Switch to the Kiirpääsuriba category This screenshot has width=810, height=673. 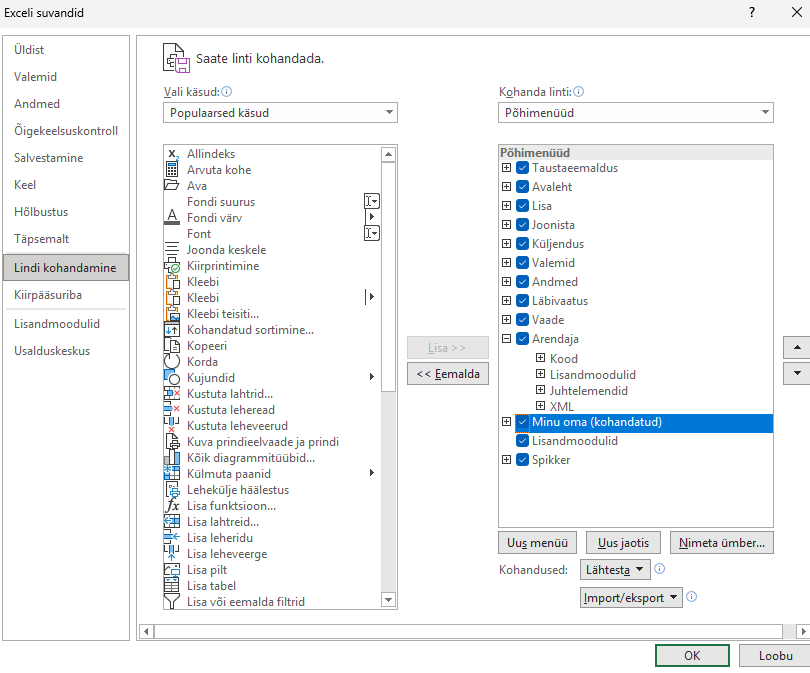coord(48,296)
